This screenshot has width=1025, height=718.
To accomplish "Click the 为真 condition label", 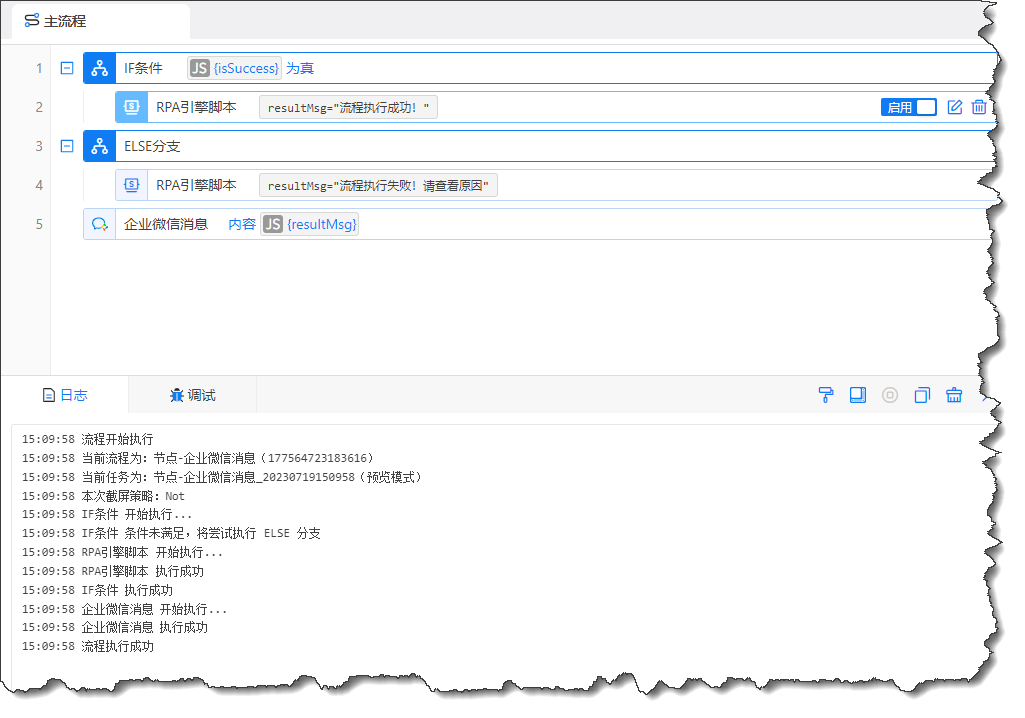I will 300,68.
